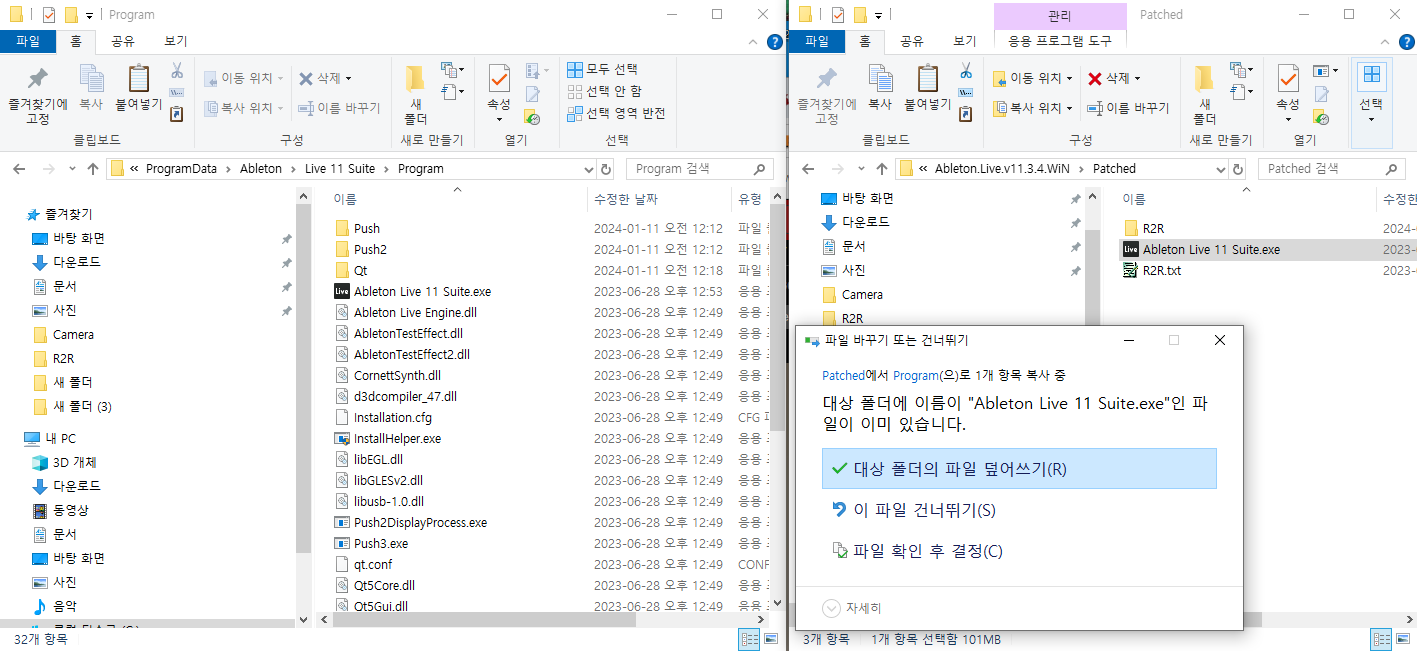Open Copy To dropdown in Patched window
The width and height of the screenshot is (1417, 651).
[1032, 108]
